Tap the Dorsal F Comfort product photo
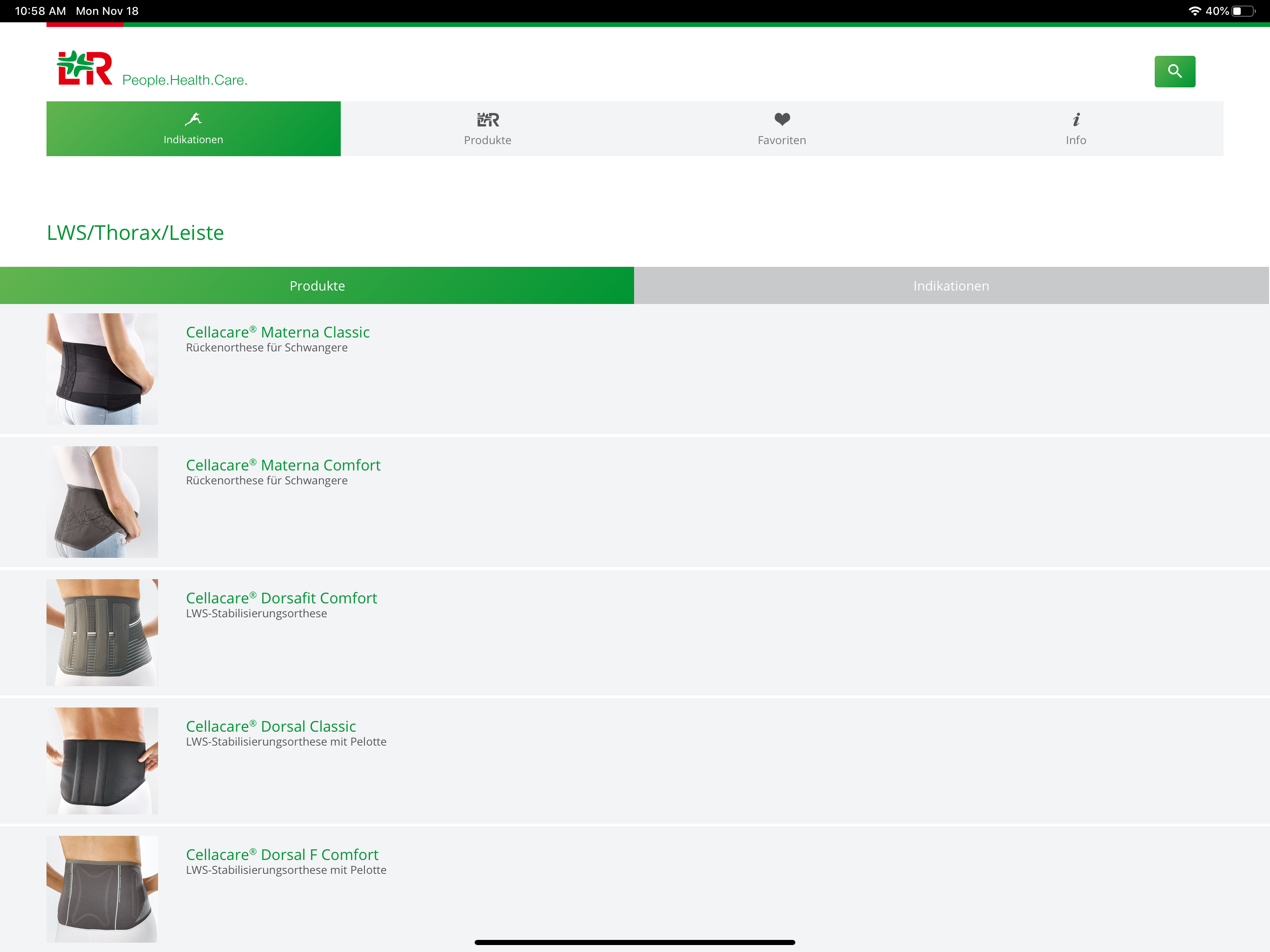This screenshot has height=952, width=1270. (x=102, y=889)
